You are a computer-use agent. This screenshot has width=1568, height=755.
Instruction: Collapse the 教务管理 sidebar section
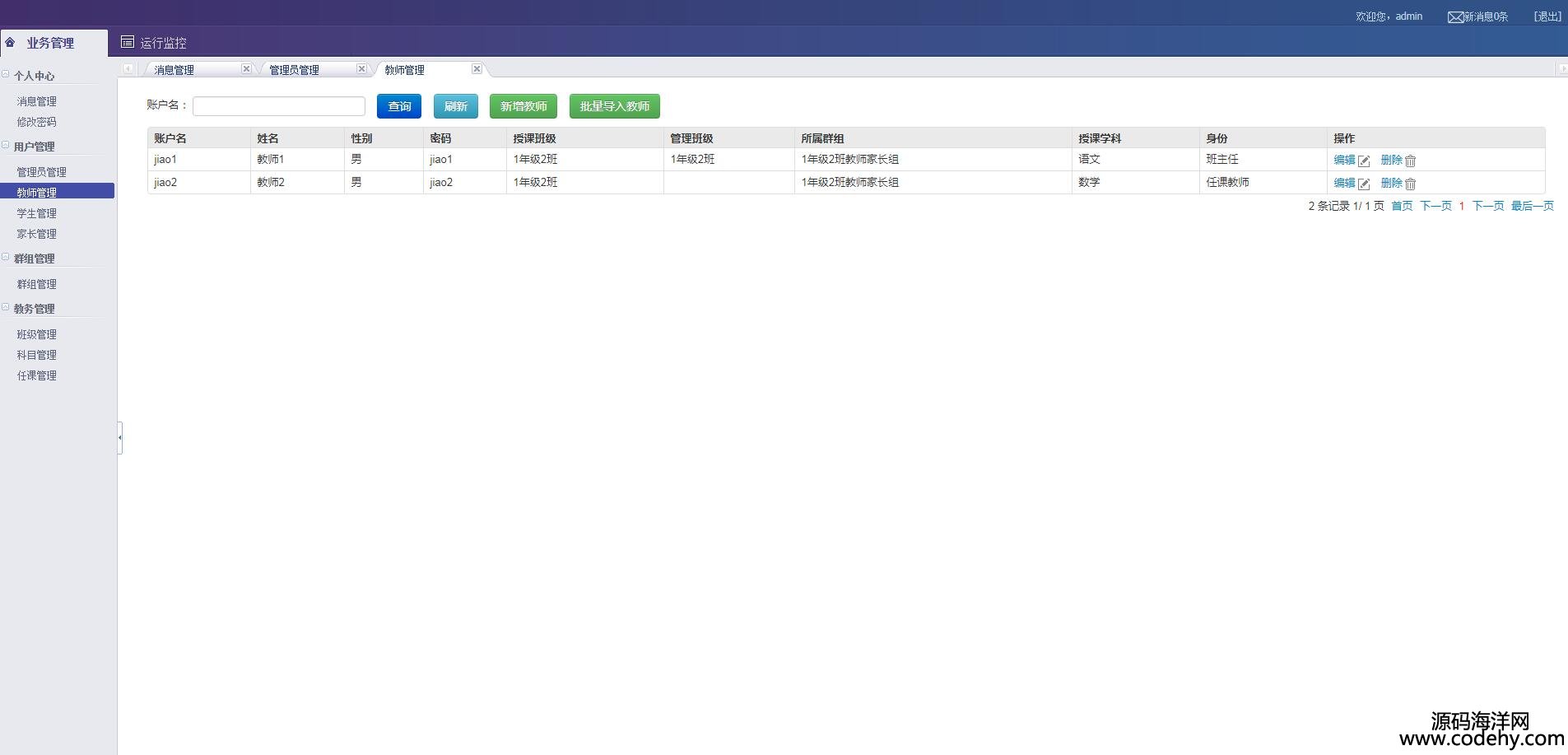[x=6, y=308]
